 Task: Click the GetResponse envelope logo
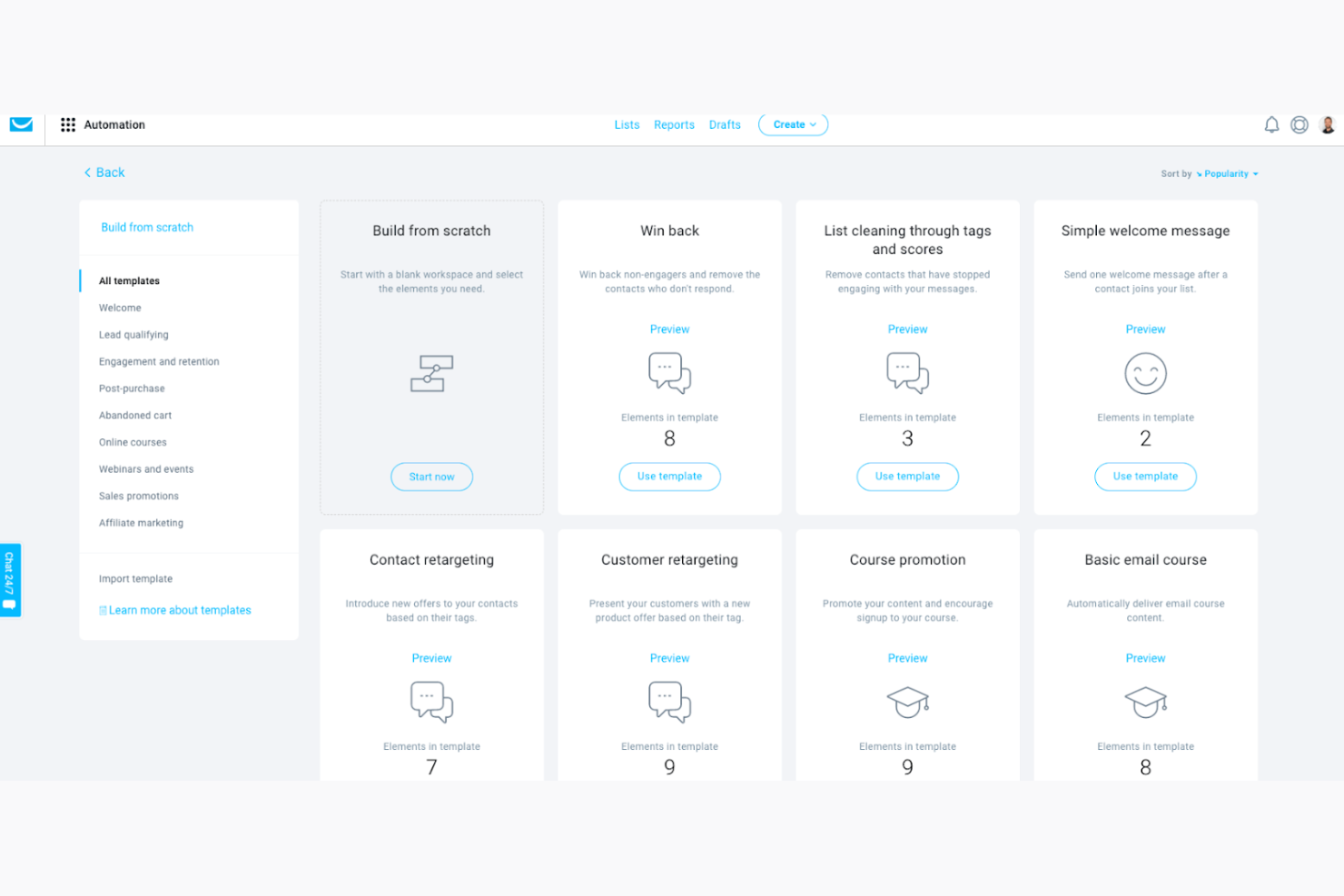pos(21,124)
